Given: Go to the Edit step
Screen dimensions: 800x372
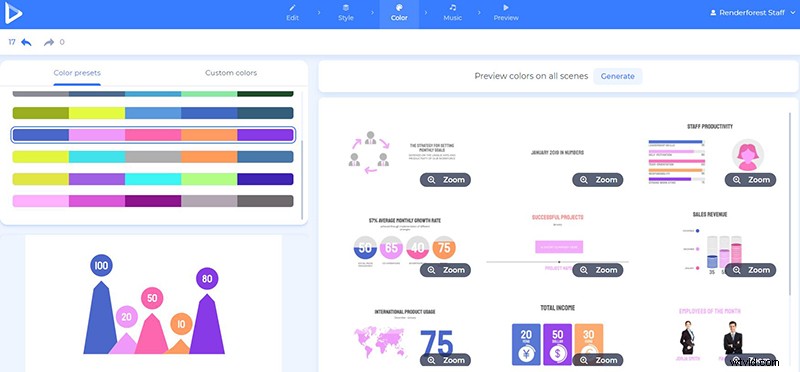Looking at the screenshot, I should pyautogui.click(x=292, y=14).
